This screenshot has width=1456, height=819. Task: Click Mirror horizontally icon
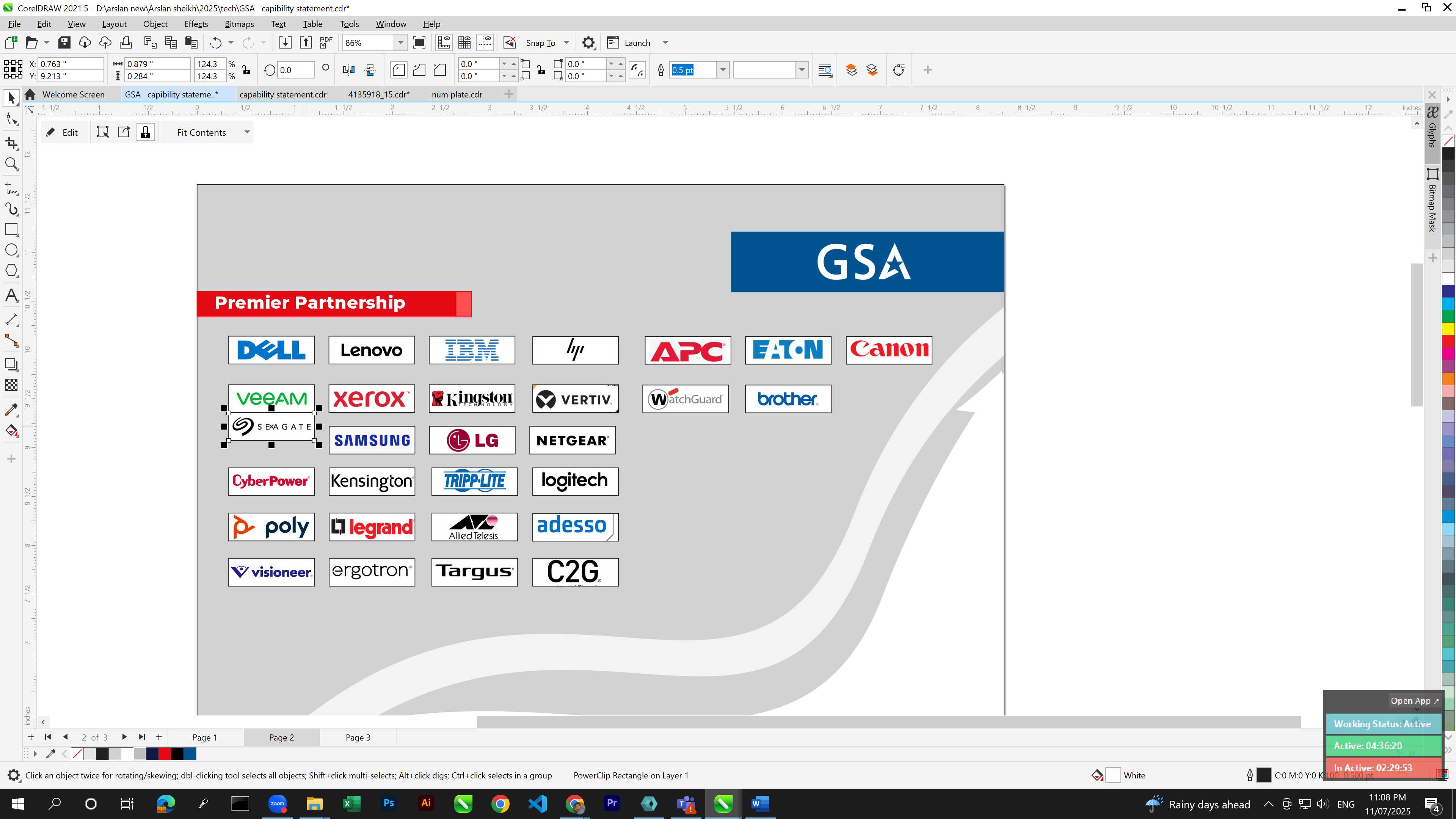coord(349,70)
